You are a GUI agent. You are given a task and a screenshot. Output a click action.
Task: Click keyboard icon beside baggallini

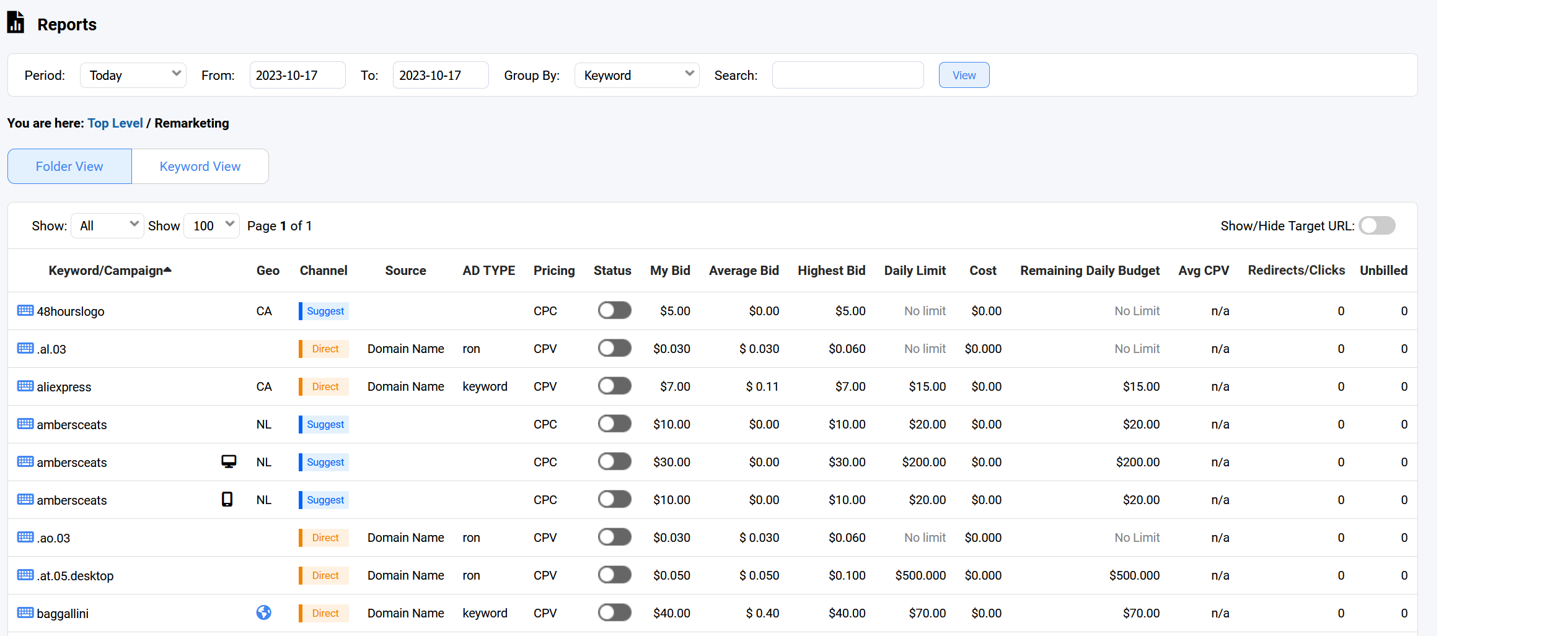tap(25, 612)
